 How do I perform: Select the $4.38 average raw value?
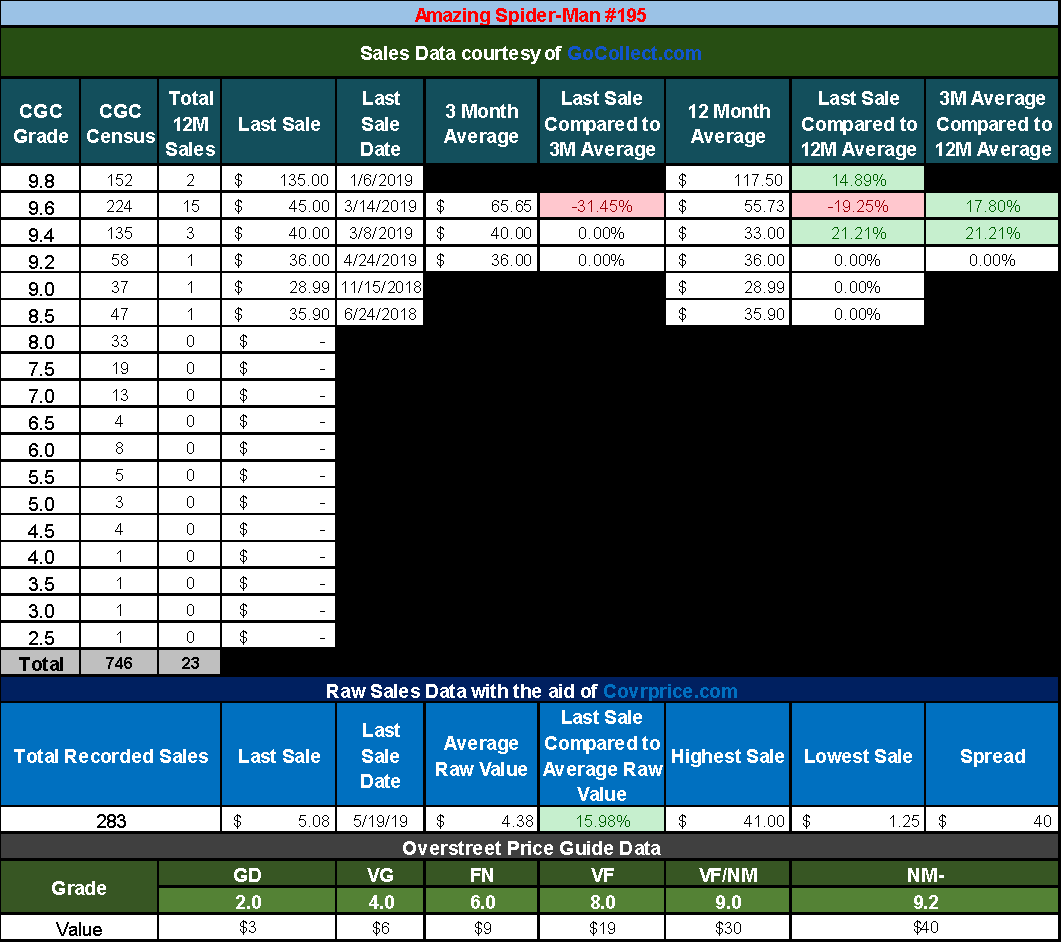(481, 820)
